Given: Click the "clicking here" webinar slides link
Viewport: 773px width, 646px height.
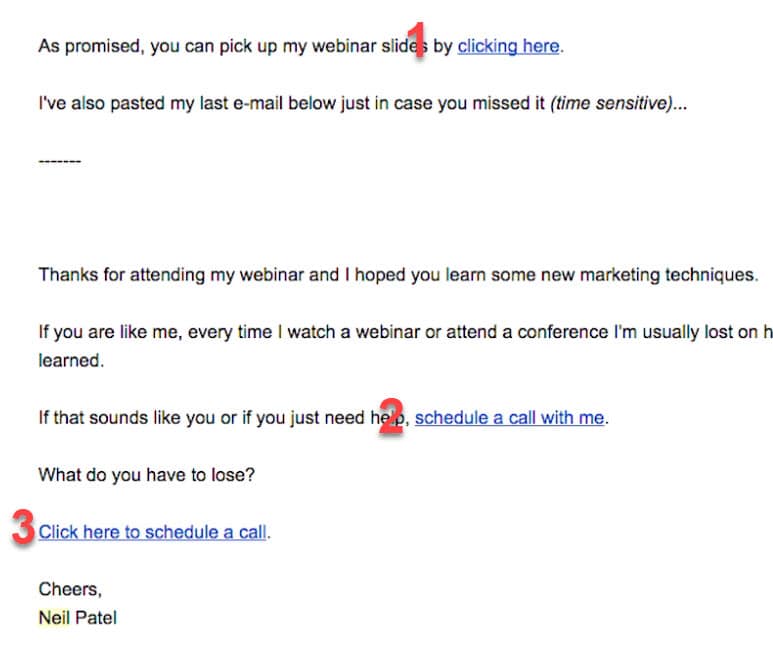Looking at the screenshot, I should click(508, 46).
